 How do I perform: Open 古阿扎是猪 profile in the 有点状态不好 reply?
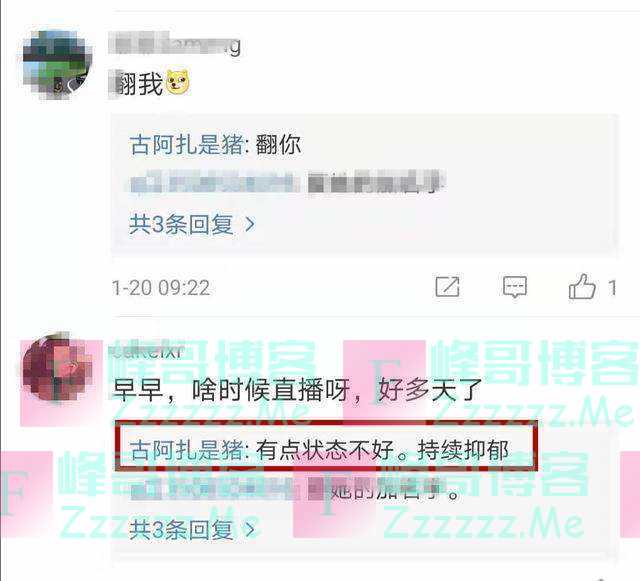[187, 450]
